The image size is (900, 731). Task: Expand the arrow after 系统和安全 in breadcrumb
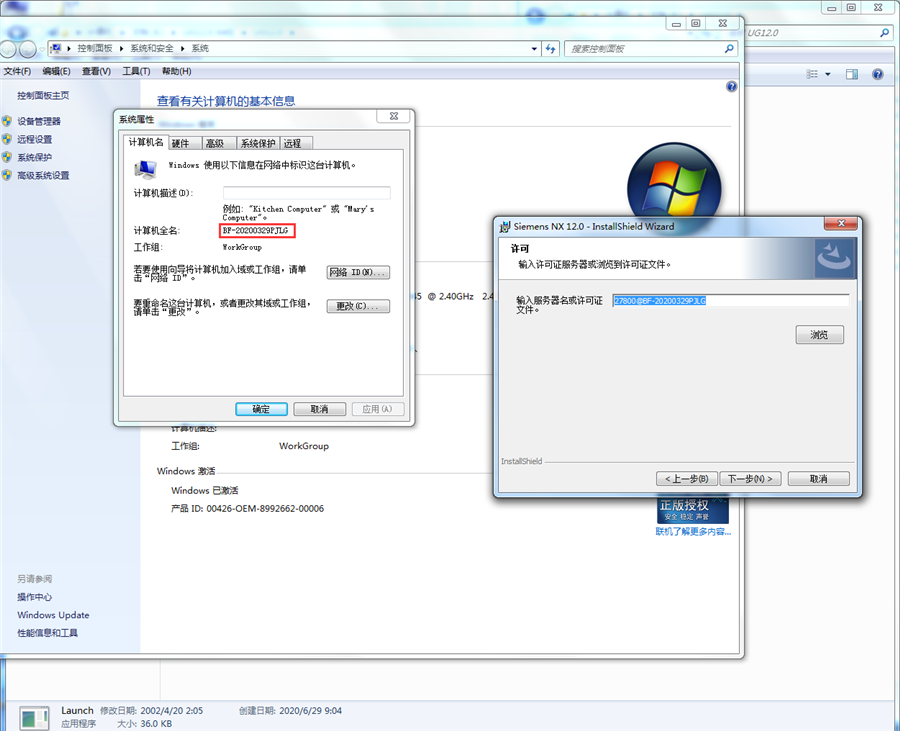183,49
